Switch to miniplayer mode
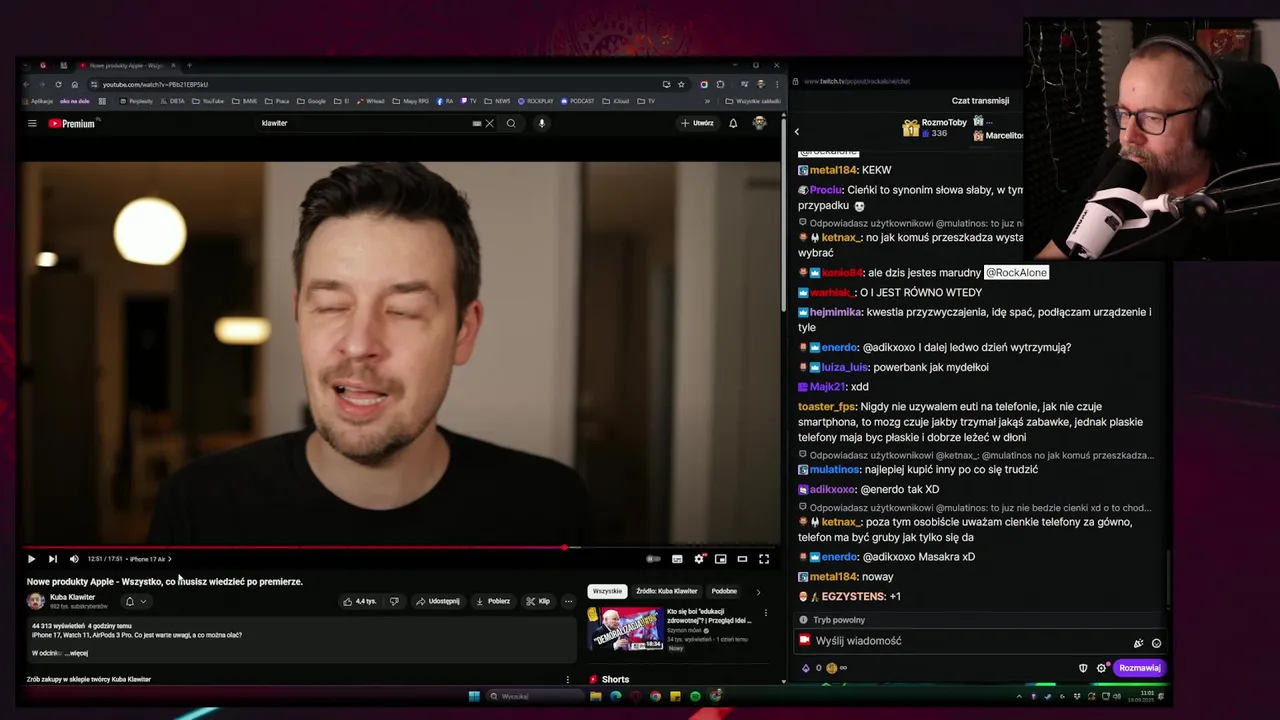 tap(720, 559)
